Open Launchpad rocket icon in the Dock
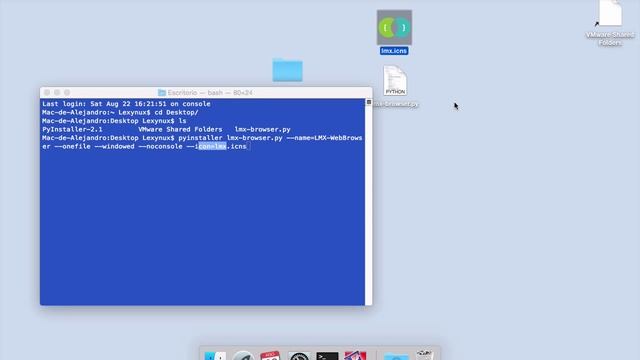The height and width of the screenshot is (360, 640). 243,356
